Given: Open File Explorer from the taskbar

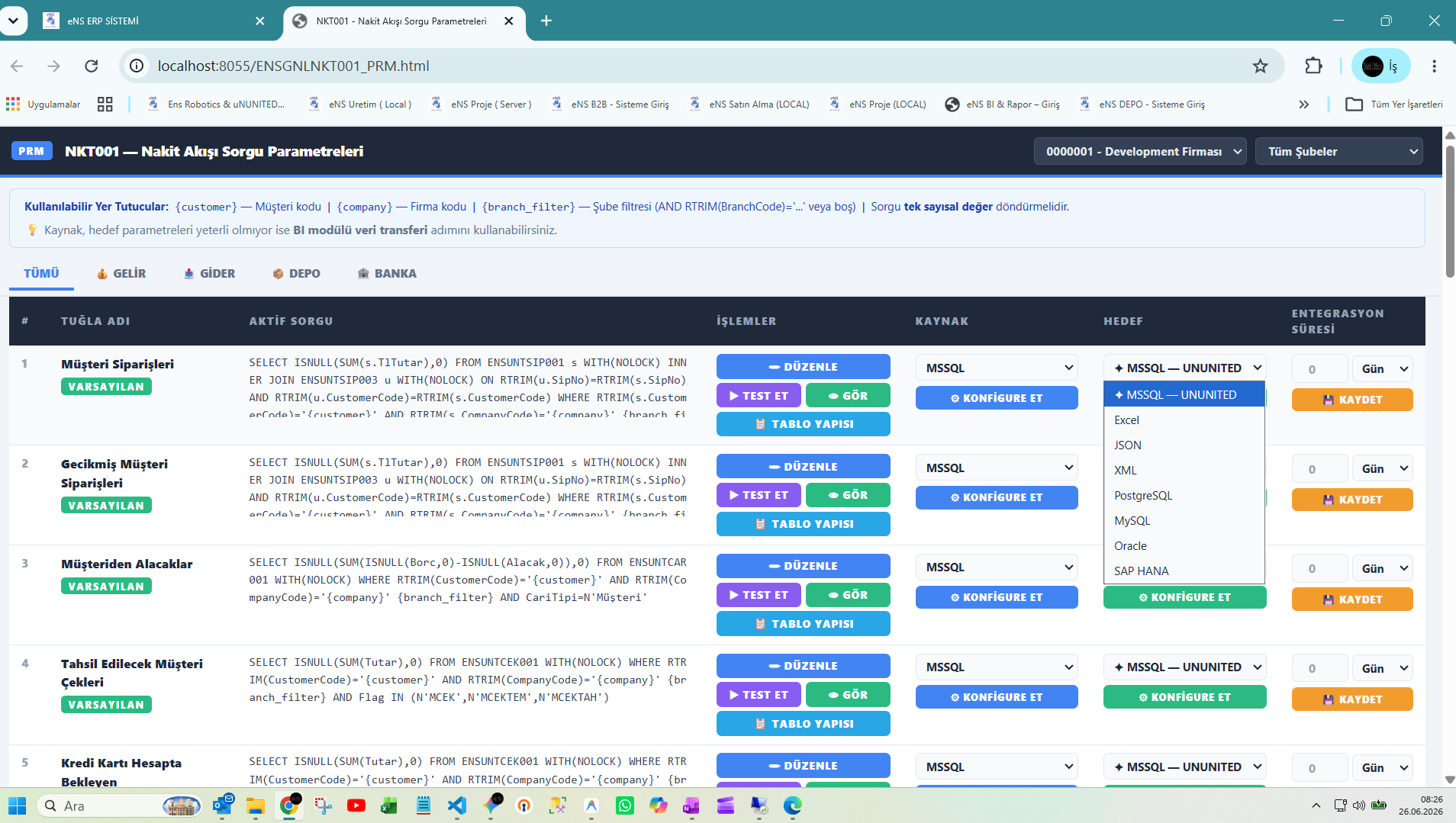Looking at the screenshot, I should point(255,805).
